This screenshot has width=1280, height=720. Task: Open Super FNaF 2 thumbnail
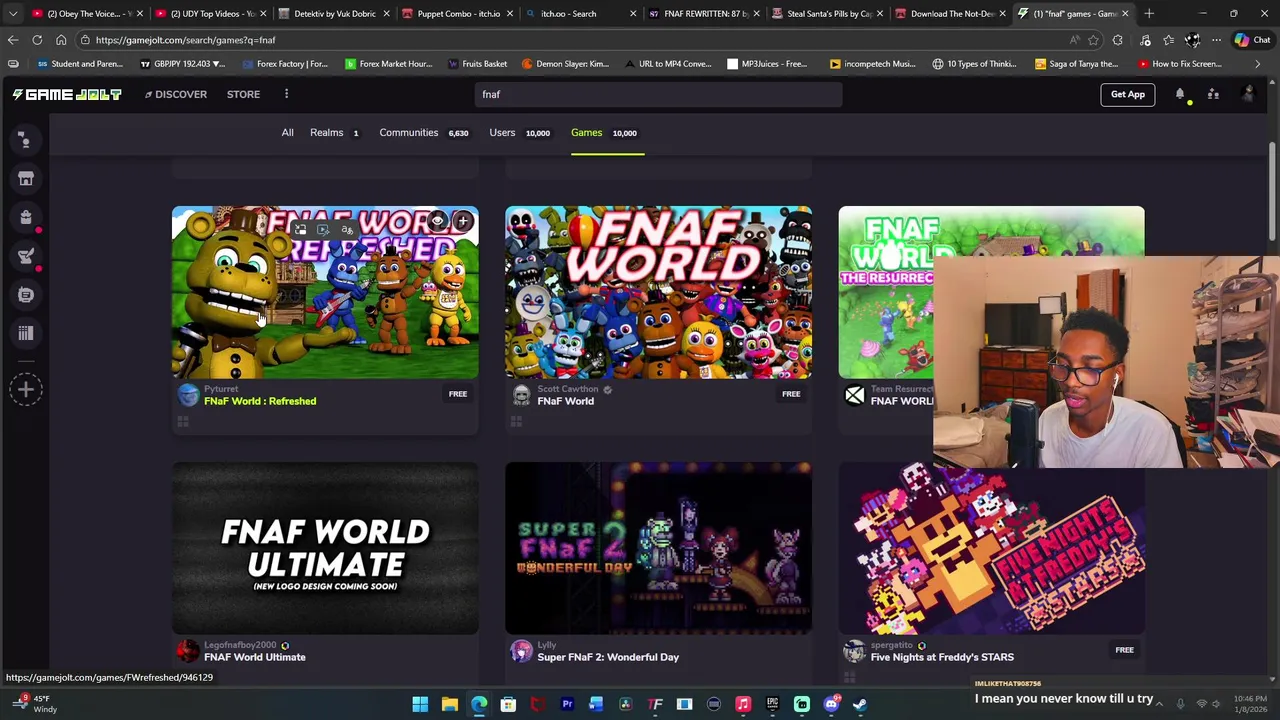click(658, 548)
